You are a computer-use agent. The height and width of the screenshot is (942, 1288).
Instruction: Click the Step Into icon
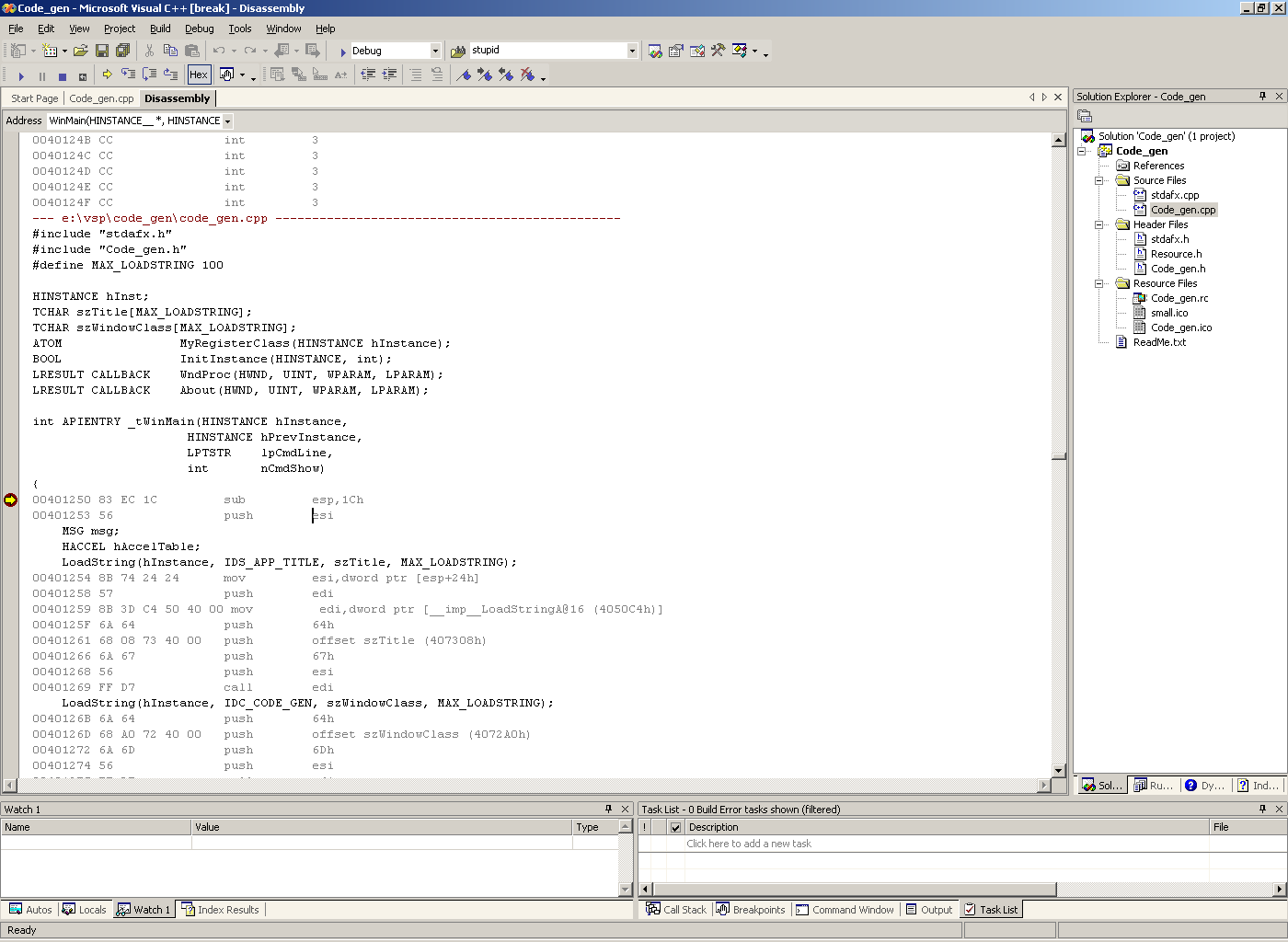[x=128, y=75]
